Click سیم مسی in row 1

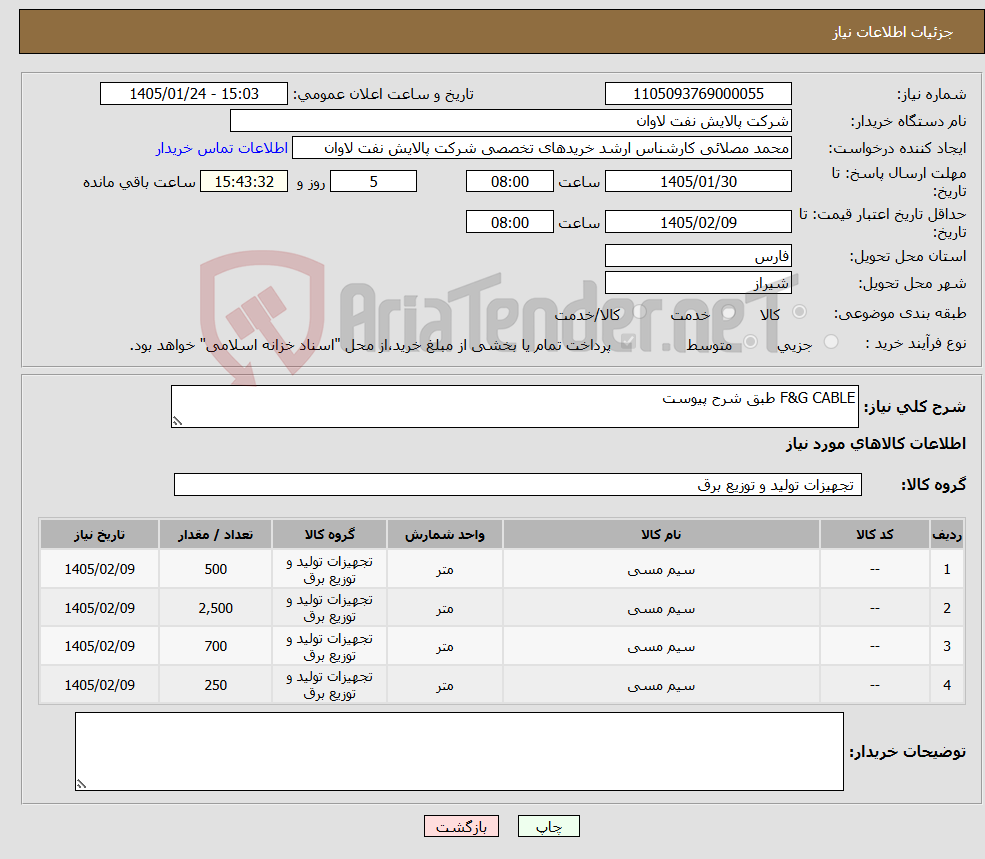[x=661, y=570]
